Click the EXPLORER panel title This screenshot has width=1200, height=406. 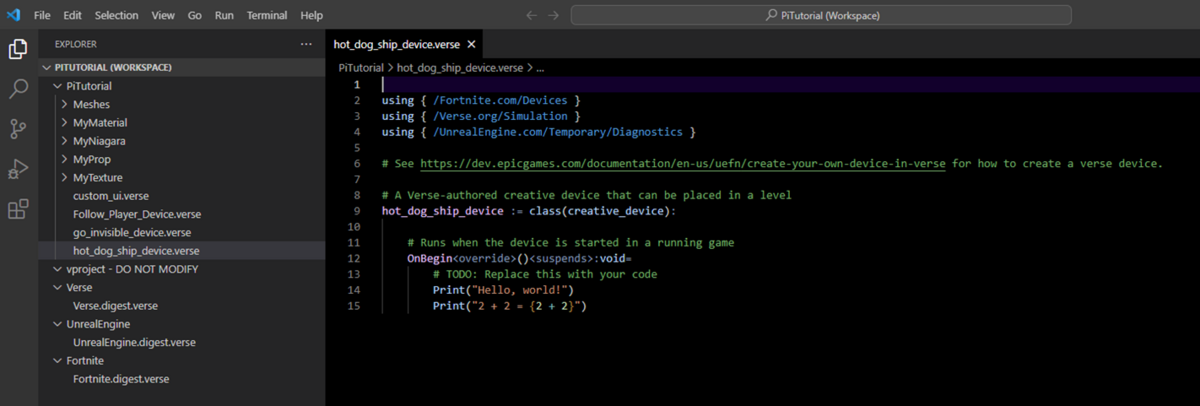[76, 44]
